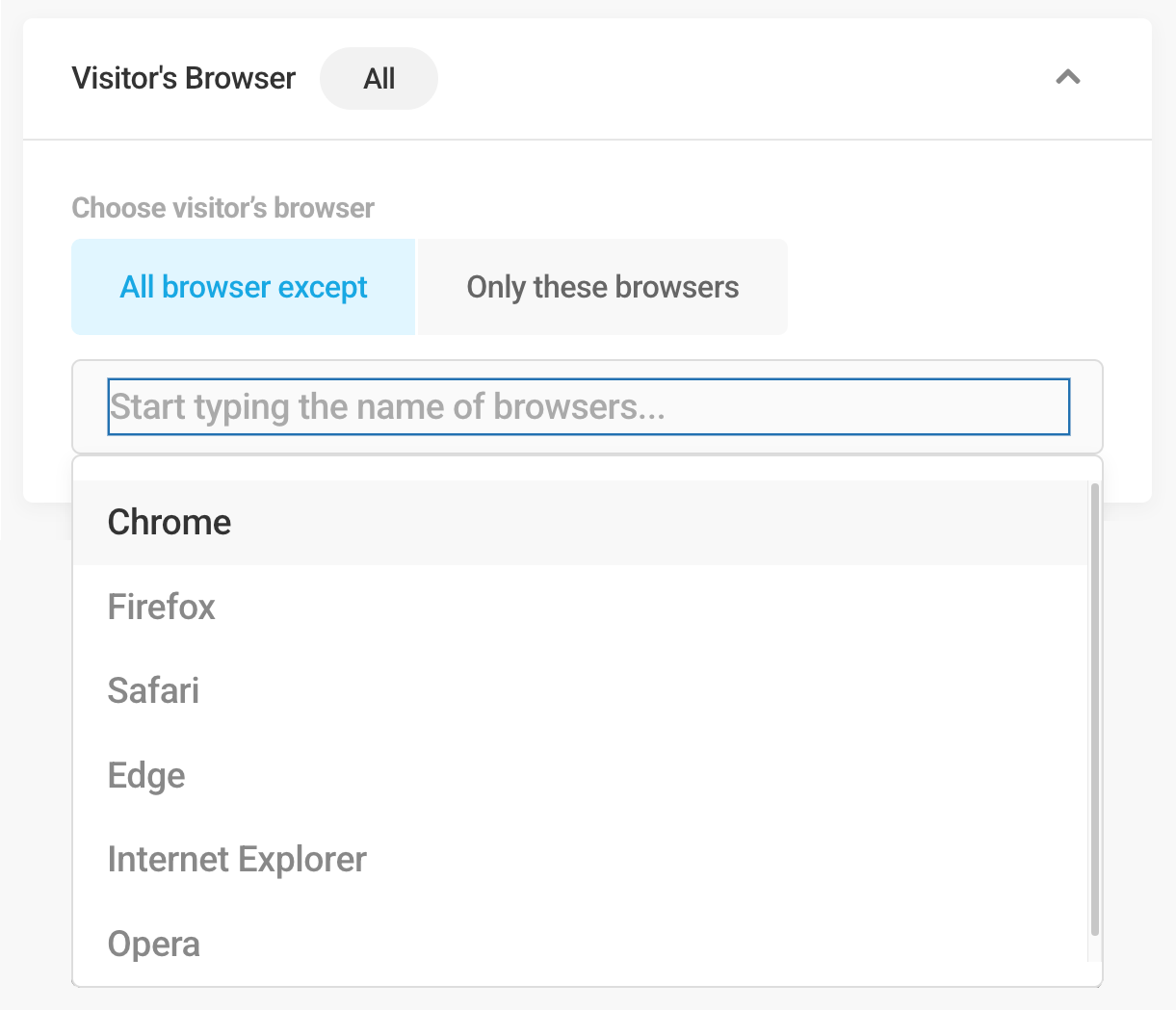Select the All browser except option
This screenshot has height=1010, width=1176.
(x=244, y=287)
